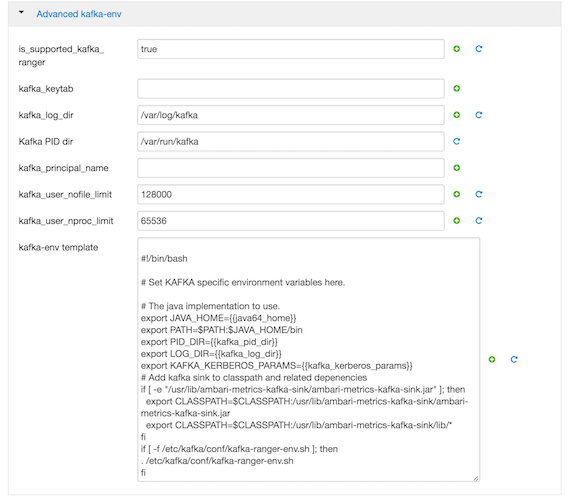Click blue undo icon for kafka_log_dir
Screen dimensions: 576x503
tap(479, 115)
